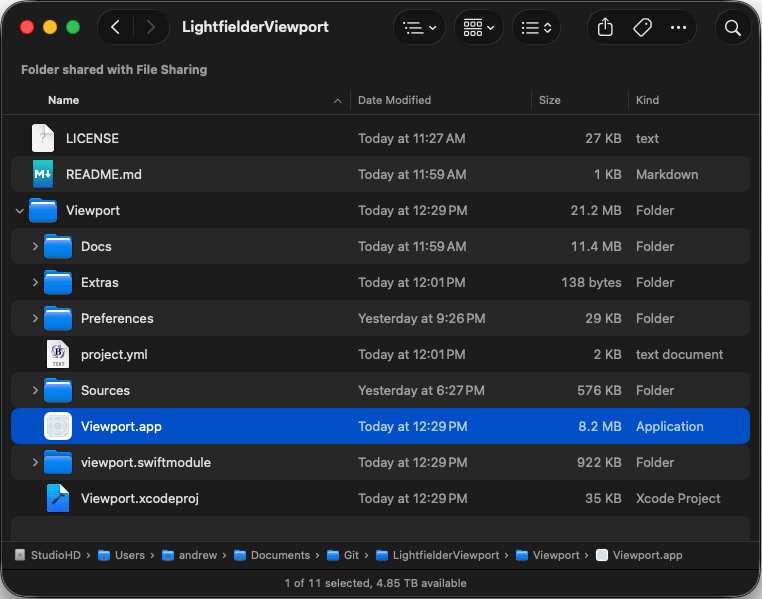Jump to Users in path bar
Viewport: 762px width, 599px height.
tap(121, 555)
